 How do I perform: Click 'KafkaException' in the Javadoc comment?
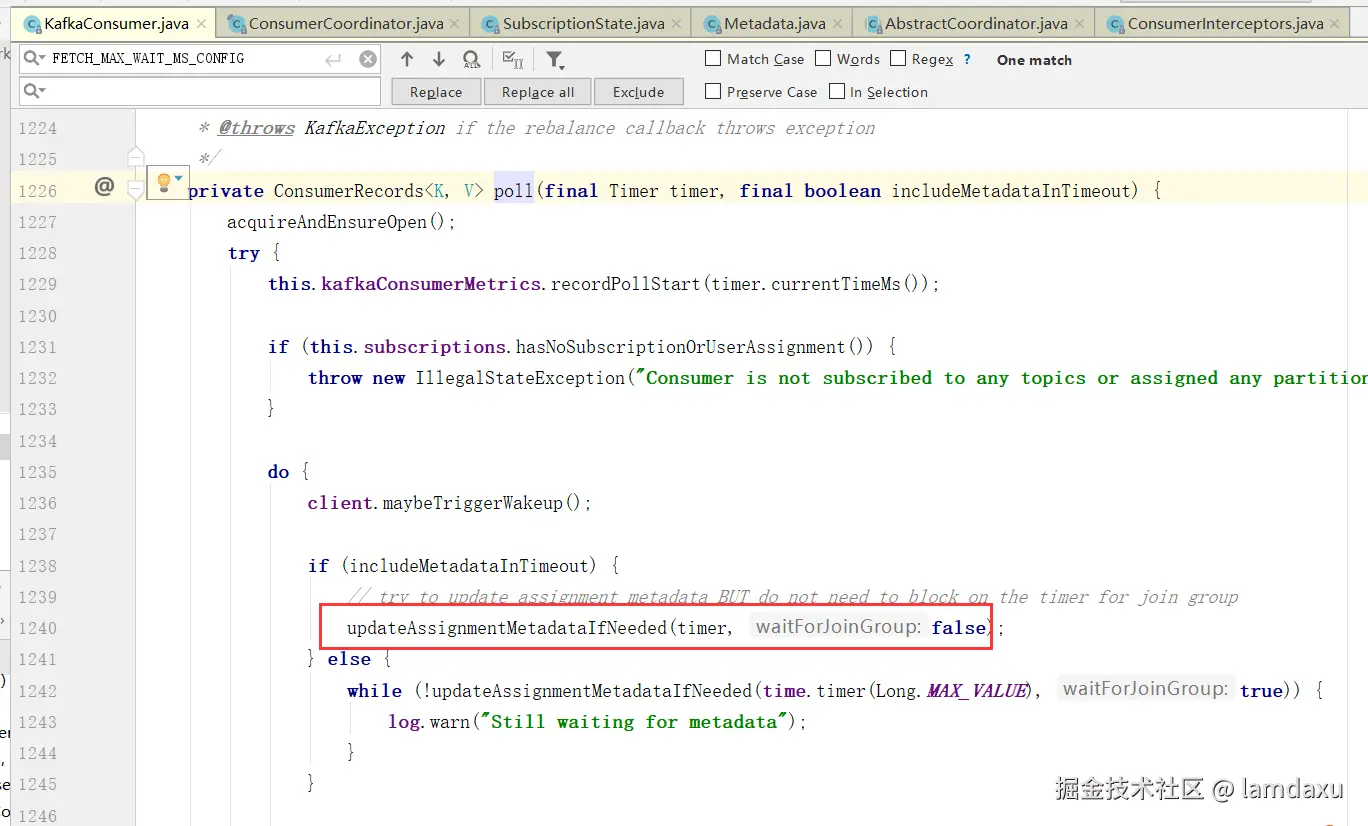[x=375, y=128]
